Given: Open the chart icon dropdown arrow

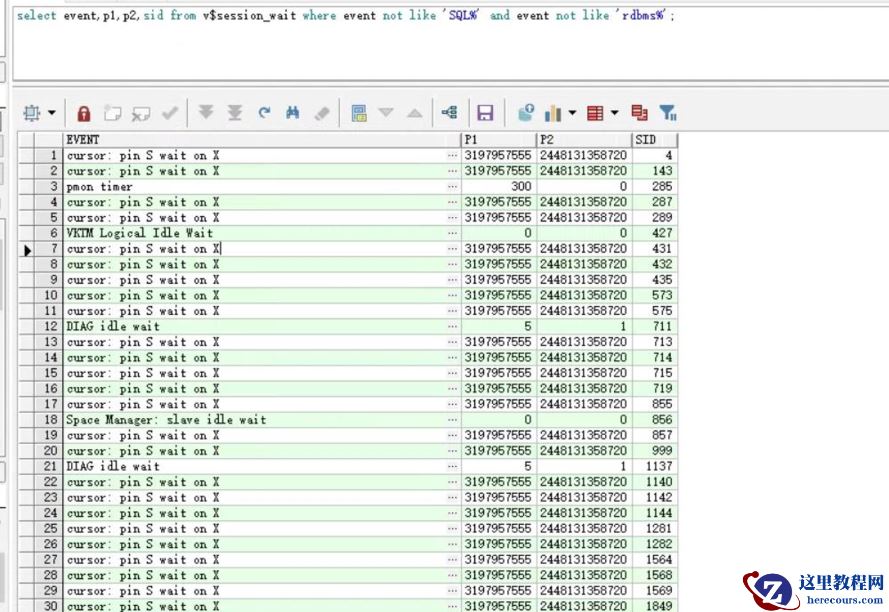Looking at the screenshot, I should 572,112.
